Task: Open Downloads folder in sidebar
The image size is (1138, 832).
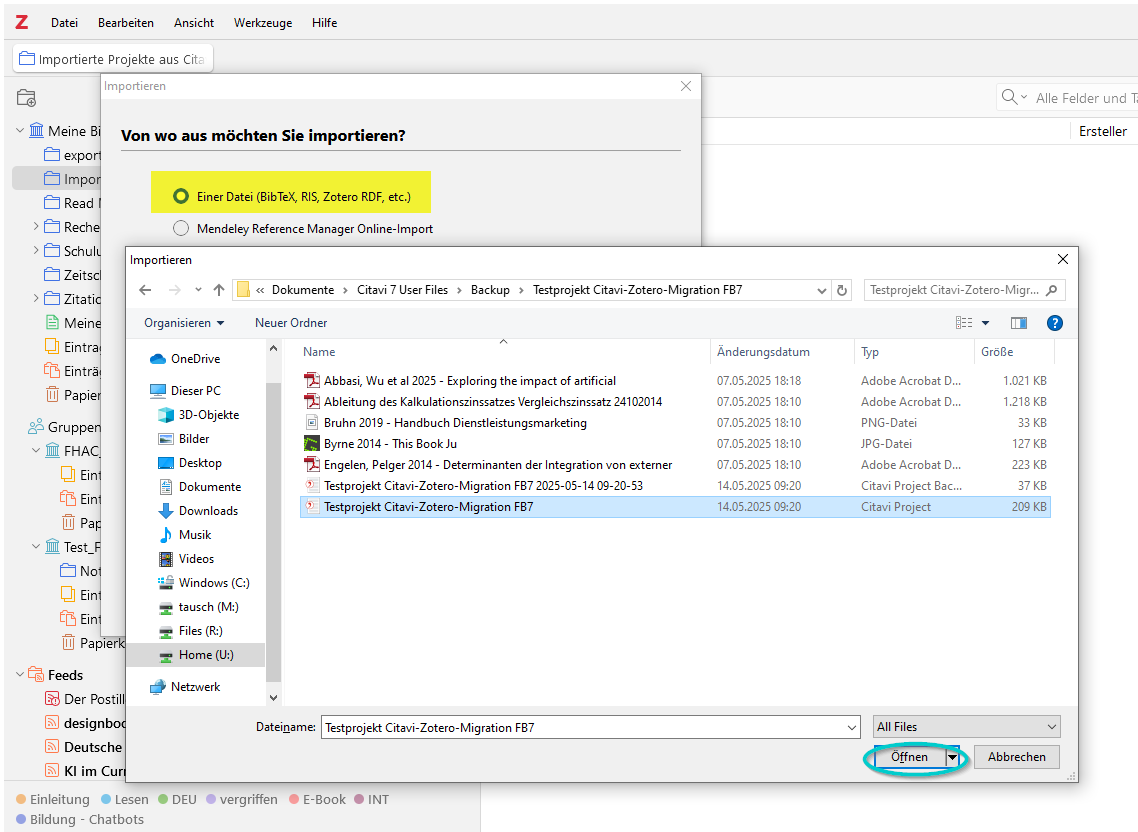Action: [x=198, y=510]
